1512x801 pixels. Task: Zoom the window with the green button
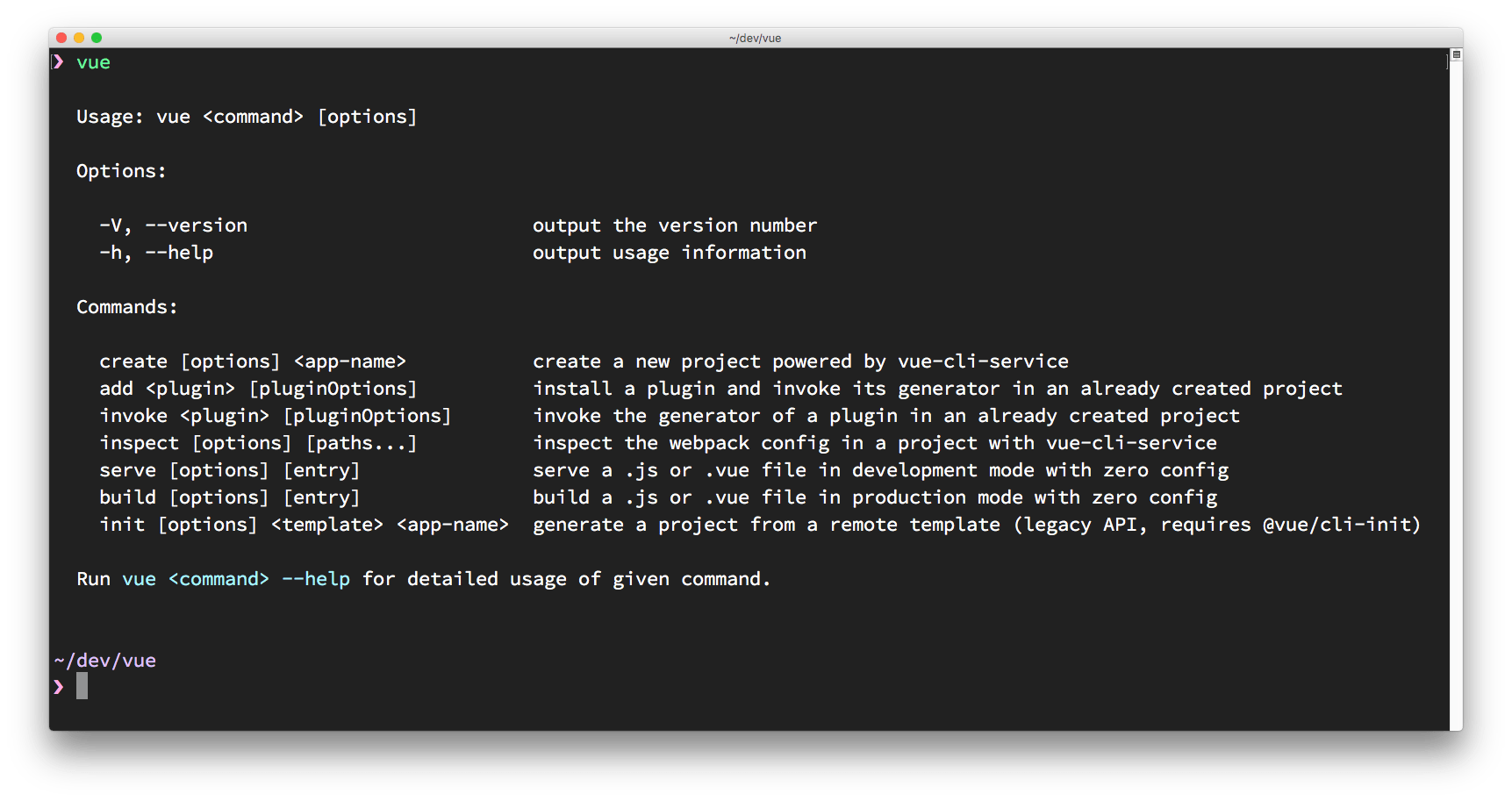pyautogui.click(x=97, y=38)
